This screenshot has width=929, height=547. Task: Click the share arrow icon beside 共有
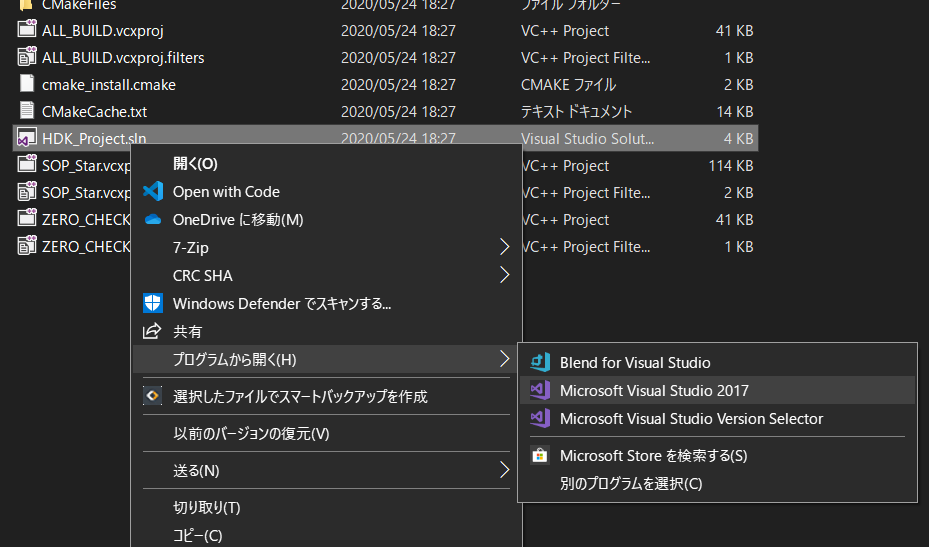click(x=152, y=331)
